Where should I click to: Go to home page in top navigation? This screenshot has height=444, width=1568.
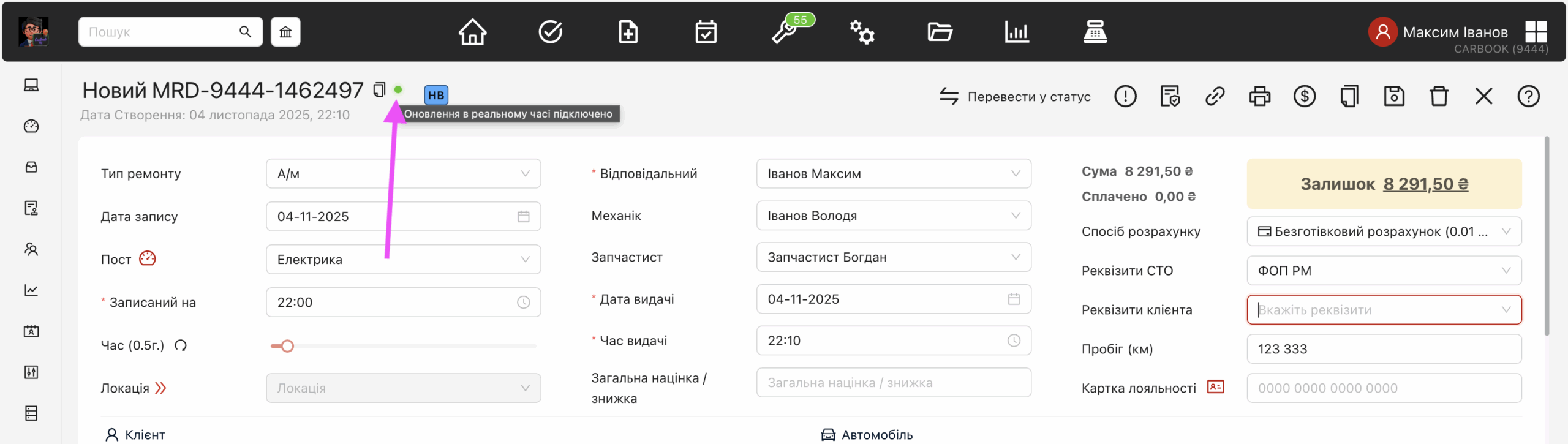[472, 32]
